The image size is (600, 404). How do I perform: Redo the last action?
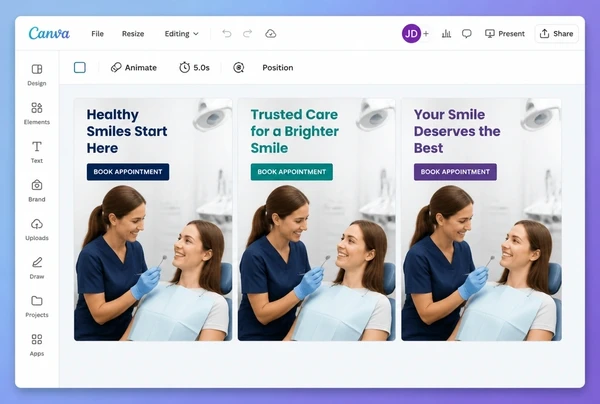tap(248, 34)
